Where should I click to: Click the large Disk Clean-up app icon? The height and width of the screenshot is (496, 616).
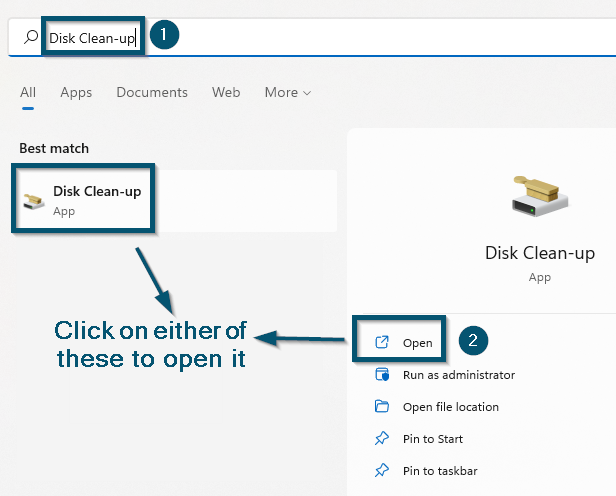[539, 196]
